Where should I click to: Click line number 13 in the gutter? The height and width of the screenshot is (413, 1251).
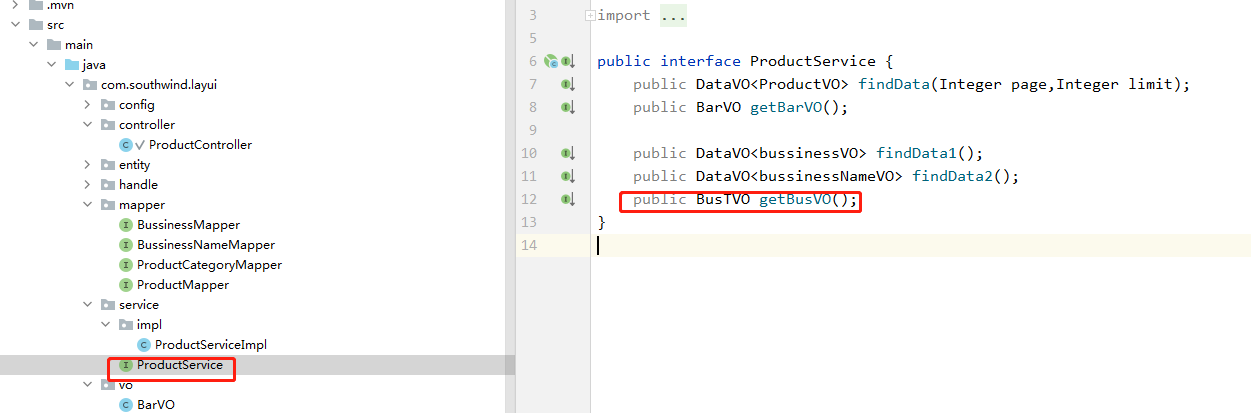coord(530,222)
